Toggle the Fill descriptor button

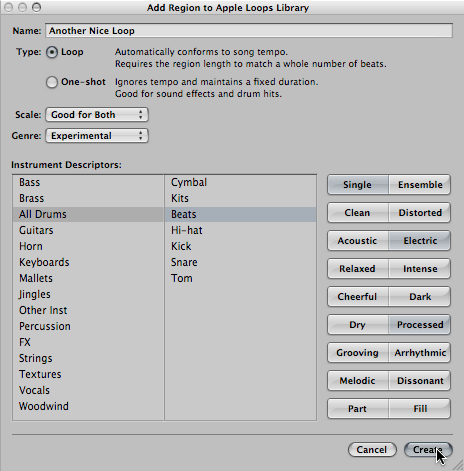(420, 409)
